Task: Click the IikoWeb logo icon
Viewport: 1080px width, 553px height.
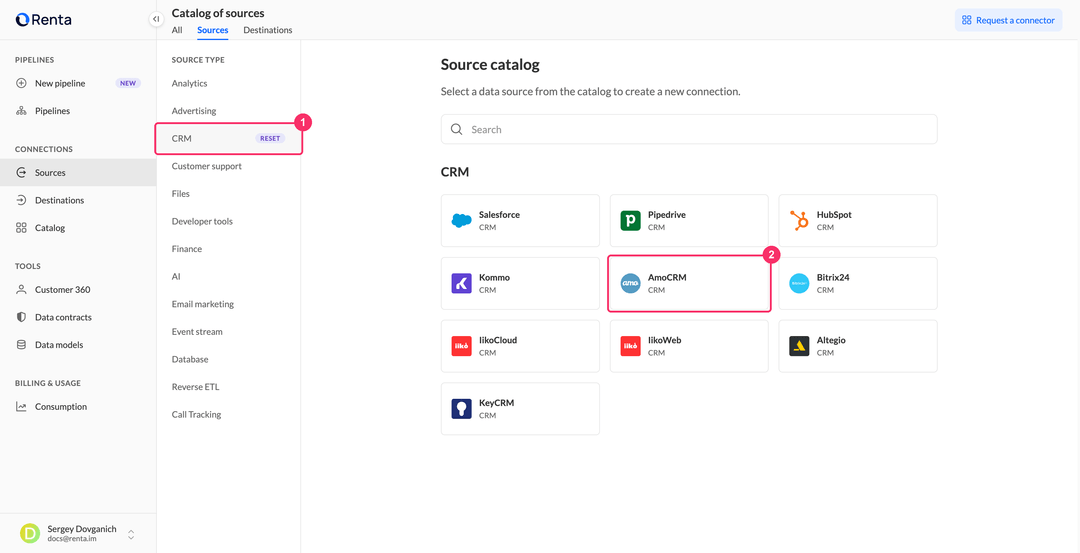Action: coord(630,346)
